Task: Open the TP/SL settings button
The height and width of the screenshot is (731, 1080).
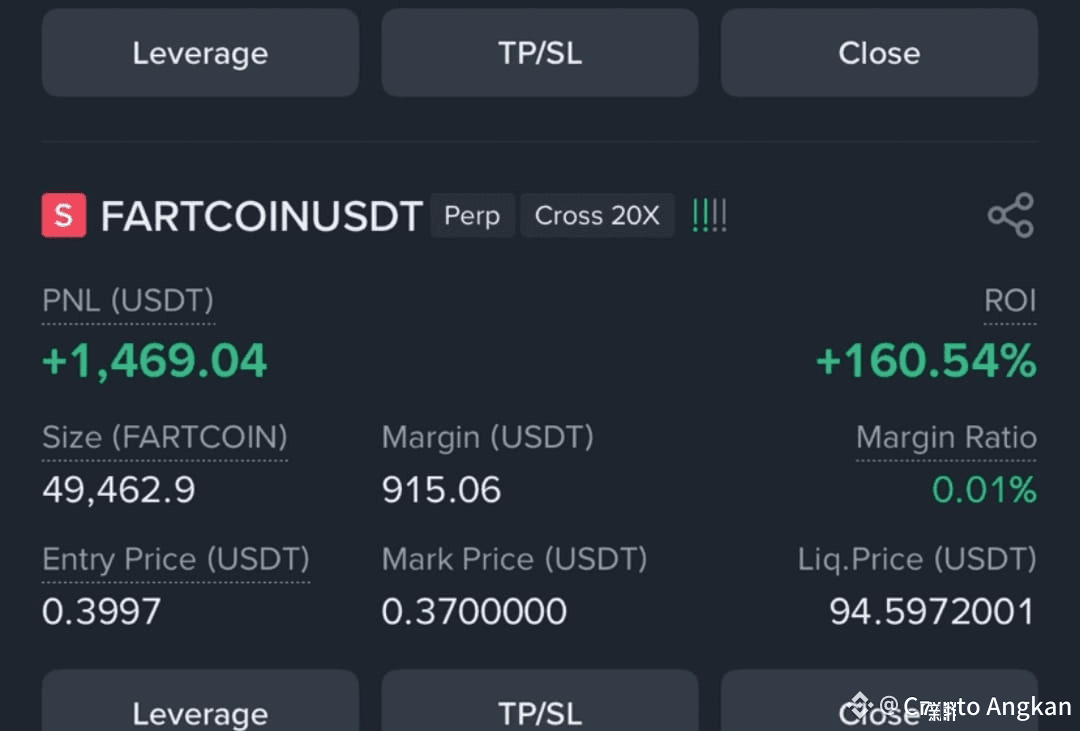Action: [x=539, y=53]
